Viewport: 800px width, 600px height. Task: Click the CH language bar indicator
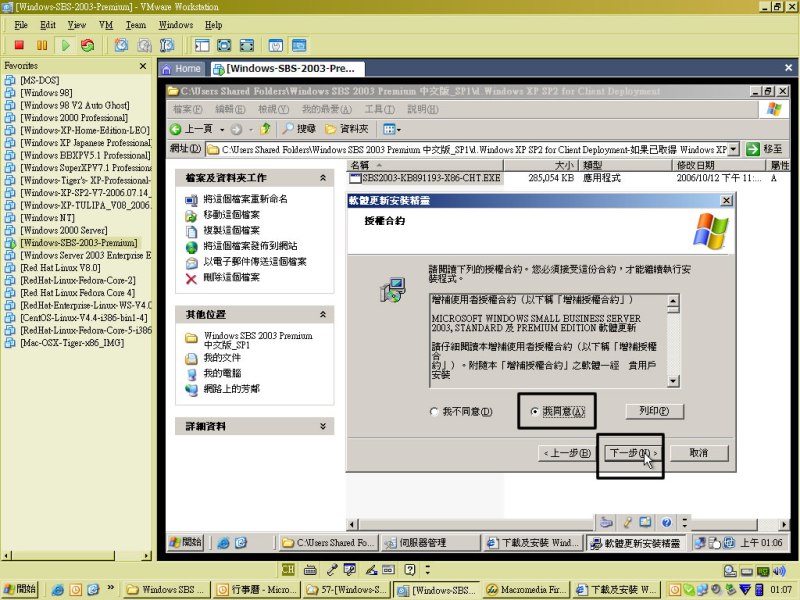click(x=288, y=569)
